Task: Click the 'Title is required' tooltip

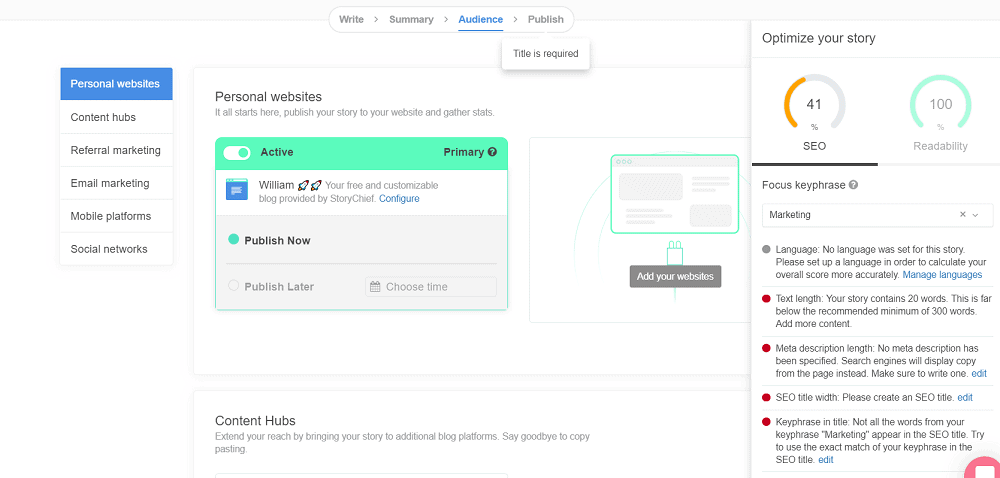Action: coord(545,54)
